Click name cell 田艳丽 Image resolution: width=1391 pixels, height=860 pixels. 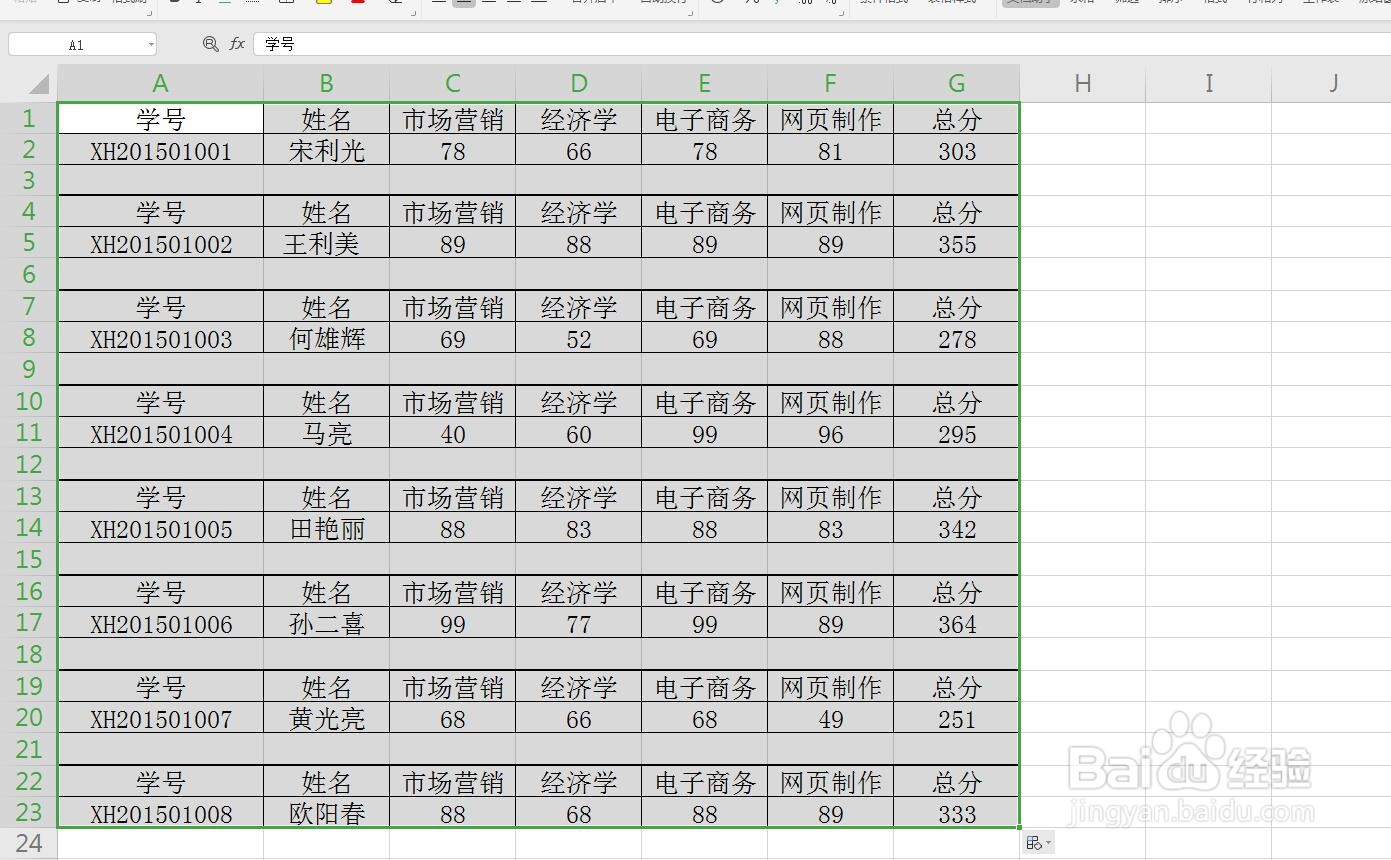(327, 529)
